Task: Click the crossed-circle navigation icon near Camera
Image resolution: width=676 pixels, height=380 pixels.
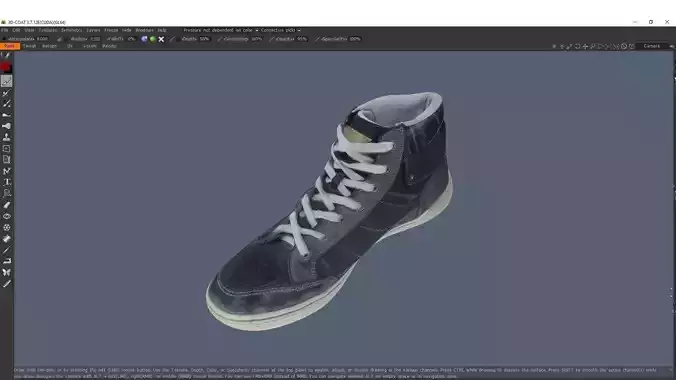Action: (624, 46)
